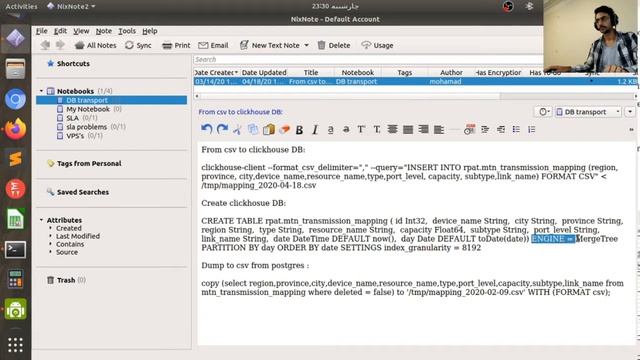Select My Notebook in the sidebar
Image resolution: width=640 pixels, height=360 pixels.
click(88, 109)
